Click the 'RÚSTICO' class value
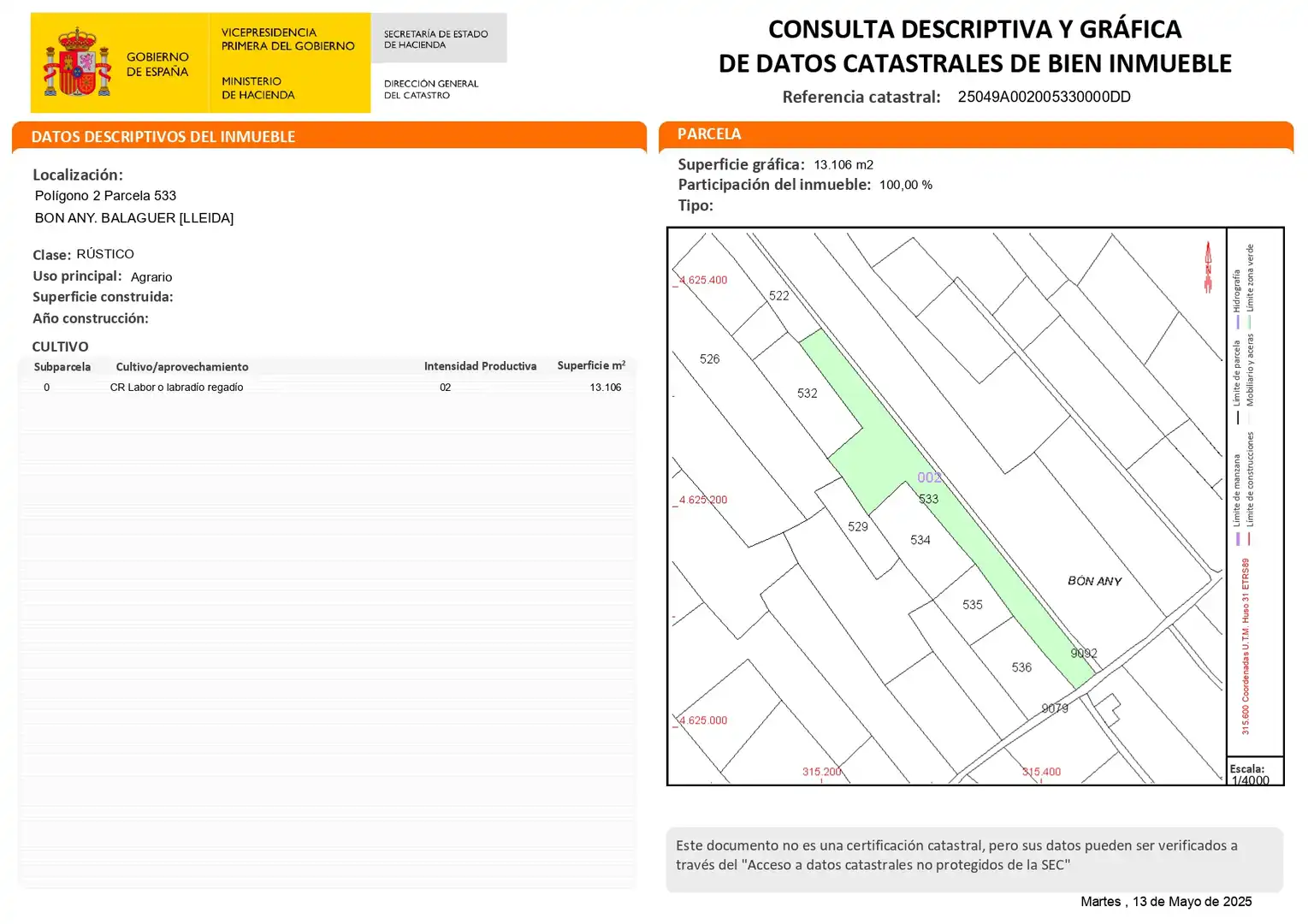 (x=105, y=254)
